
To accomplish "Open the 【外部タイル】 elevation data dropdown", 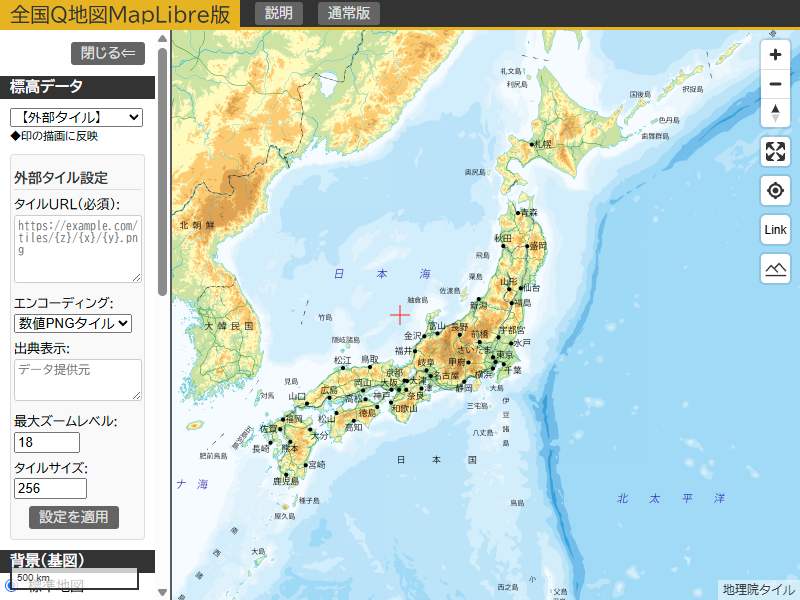I will tap(76, 118).
